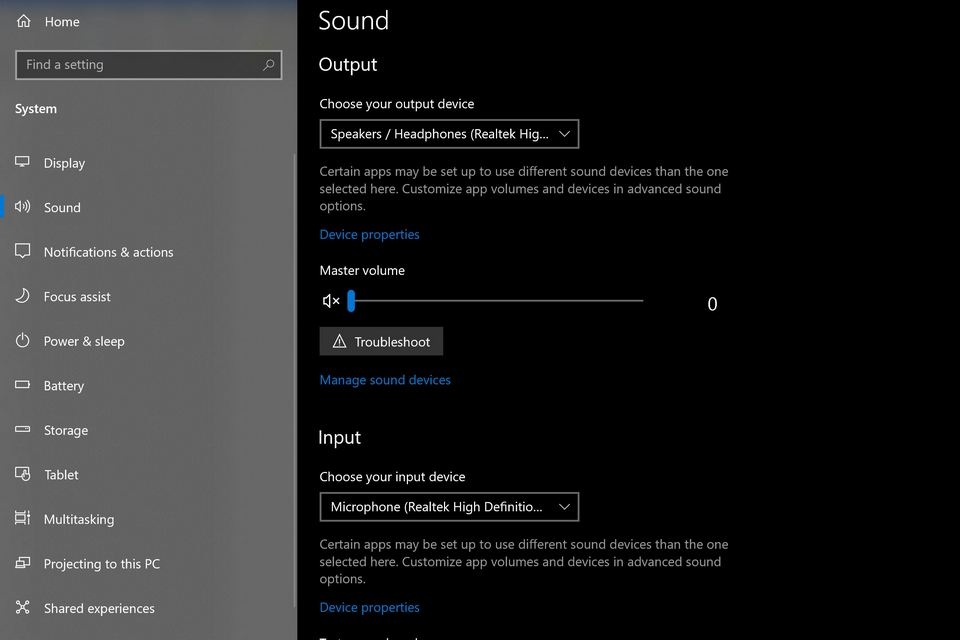Click the Master volume slider track
The height and width of the screenshot is (640, 960).
pyautogui.click(x=500, y=301)
